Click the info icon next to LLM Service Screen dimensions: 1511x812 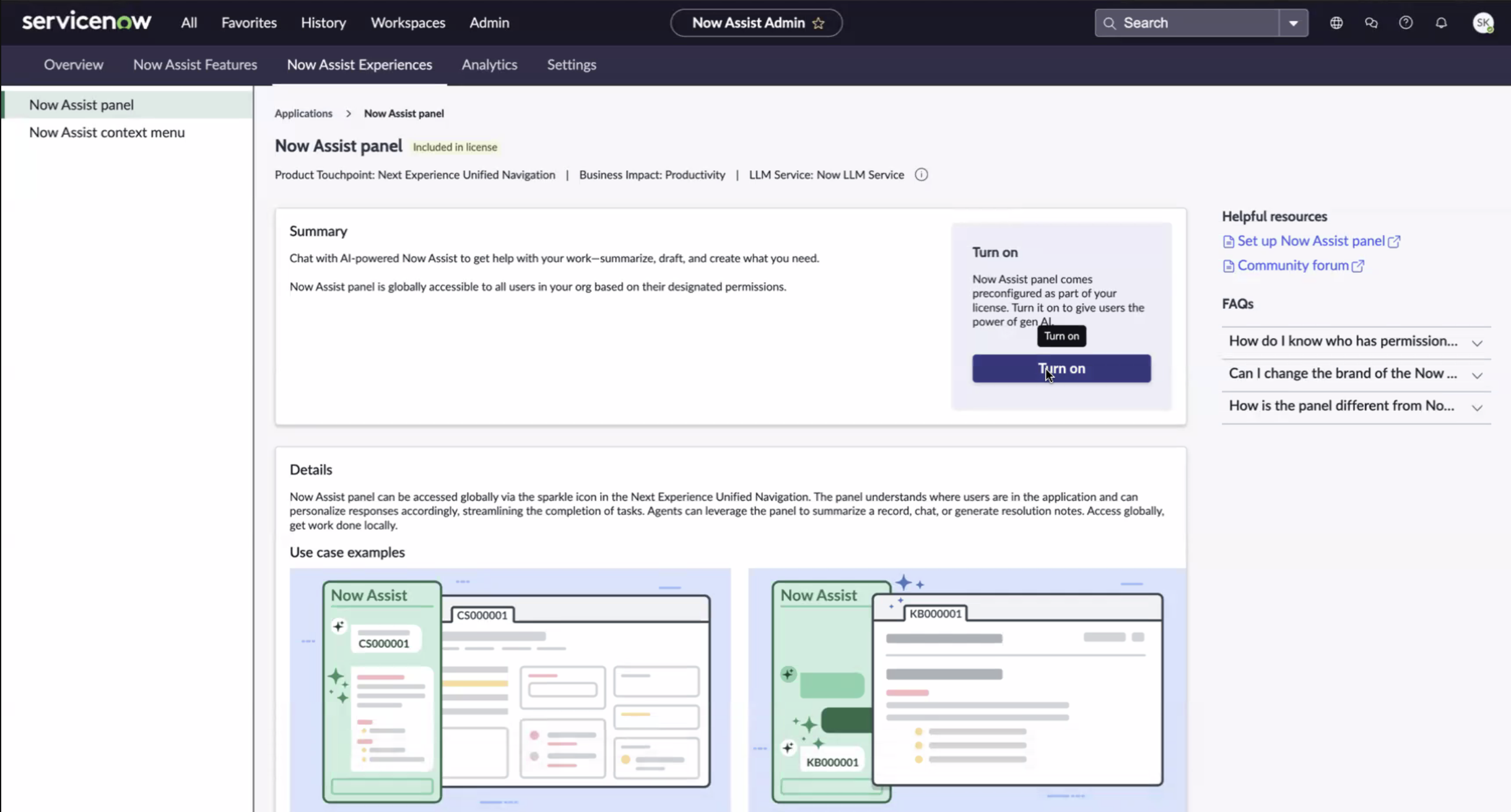(x=921, y=175)
